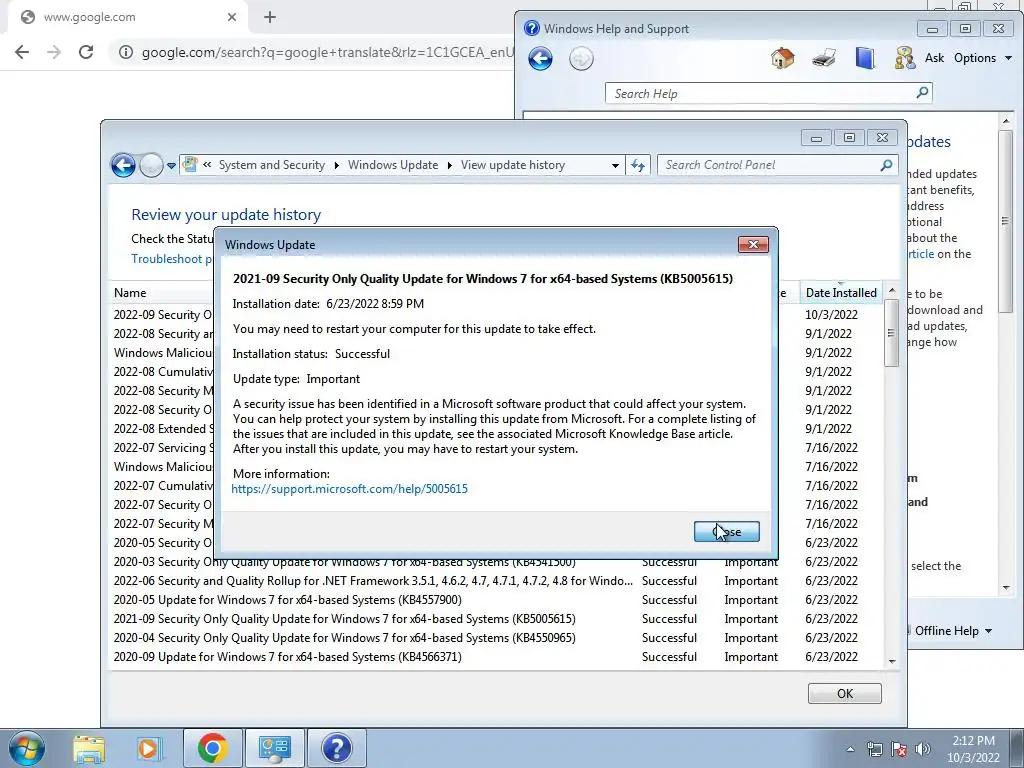Show hidden system tray icons
This screenshot has width=1024, height=768.
[850, 749]
